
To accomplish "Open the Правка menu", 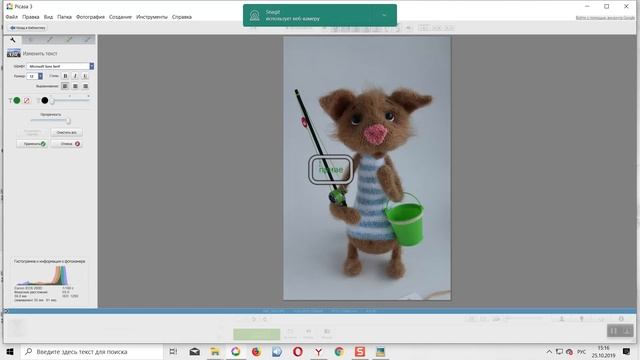I will tap(31, 17).
